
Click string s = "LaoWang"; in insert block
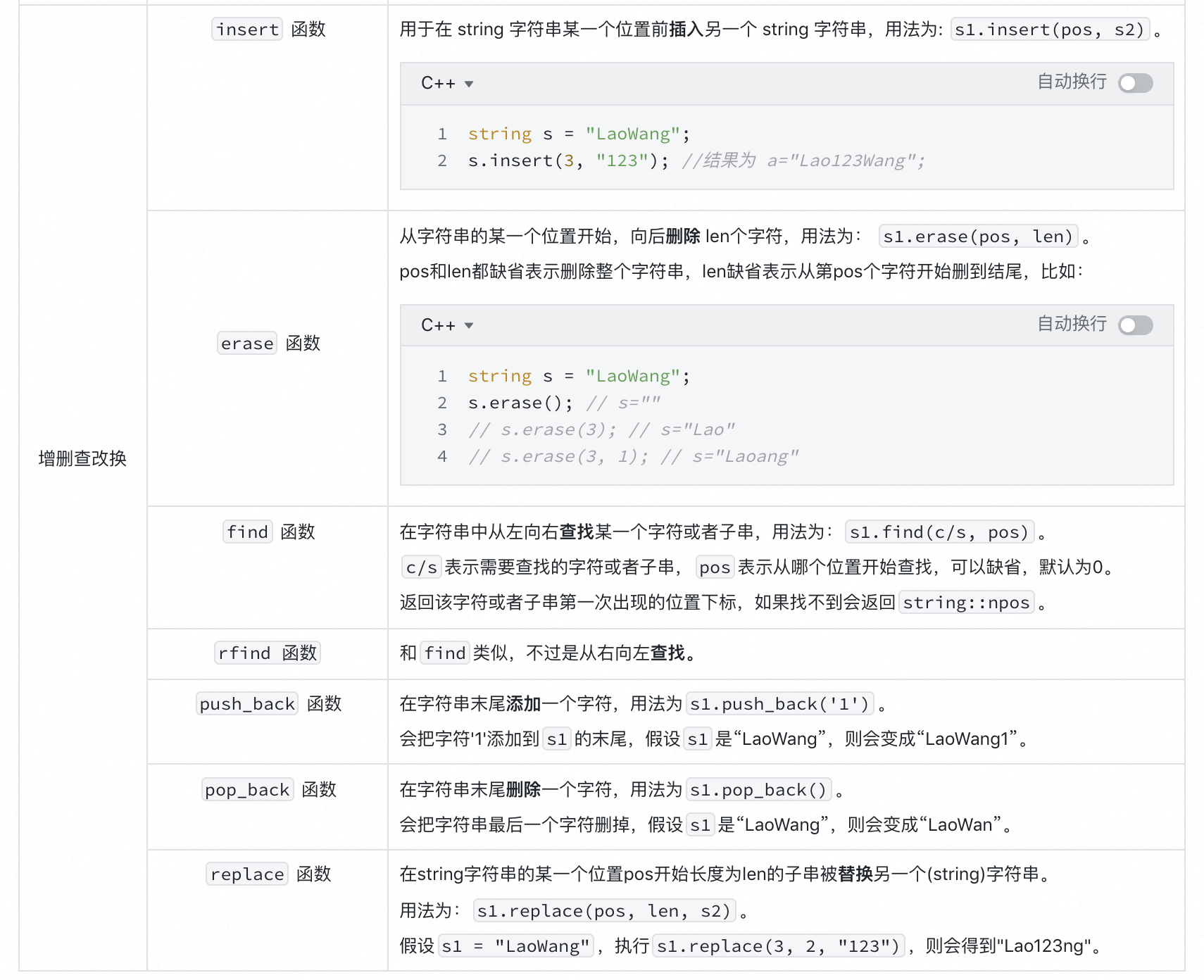coord(579,134)
